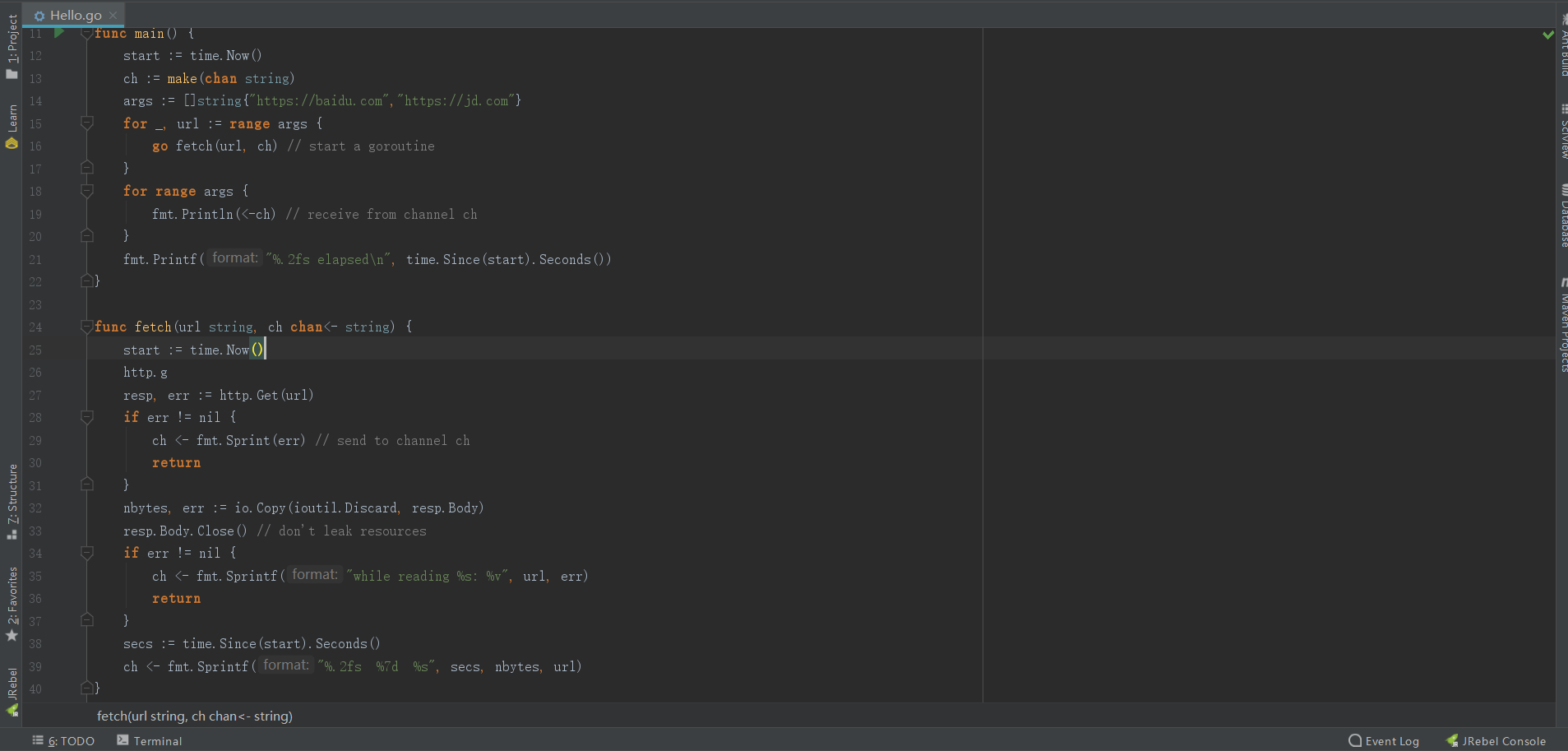The height and width of the screenshot is (751, 1568).
Task: Open the Event Log
Action: [x=1384, y=741]
